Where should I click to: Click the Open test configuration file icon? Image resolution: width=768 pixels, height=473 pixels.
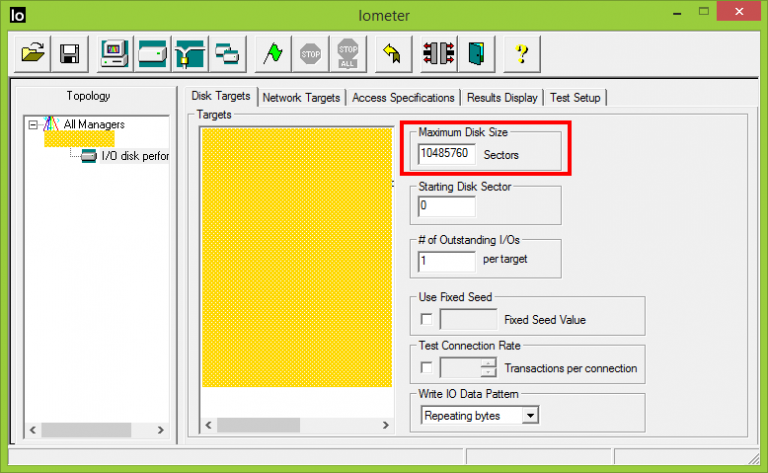click(x=34, y=54)
